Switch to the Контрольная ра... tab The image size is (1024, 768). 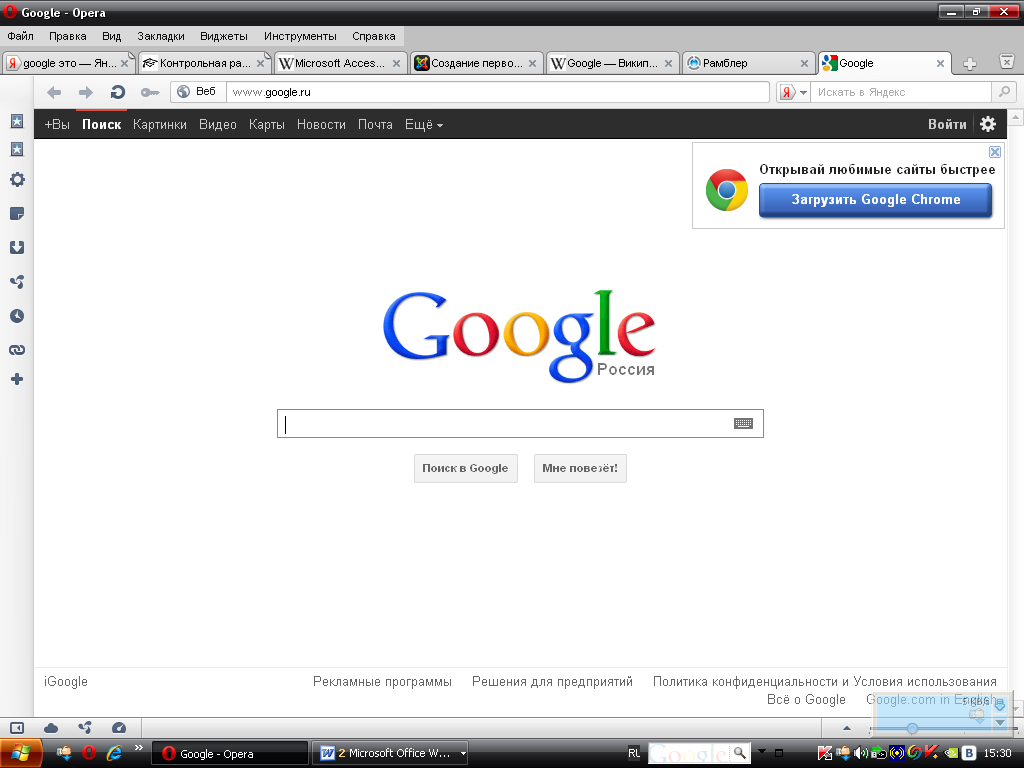click(204, 63)
